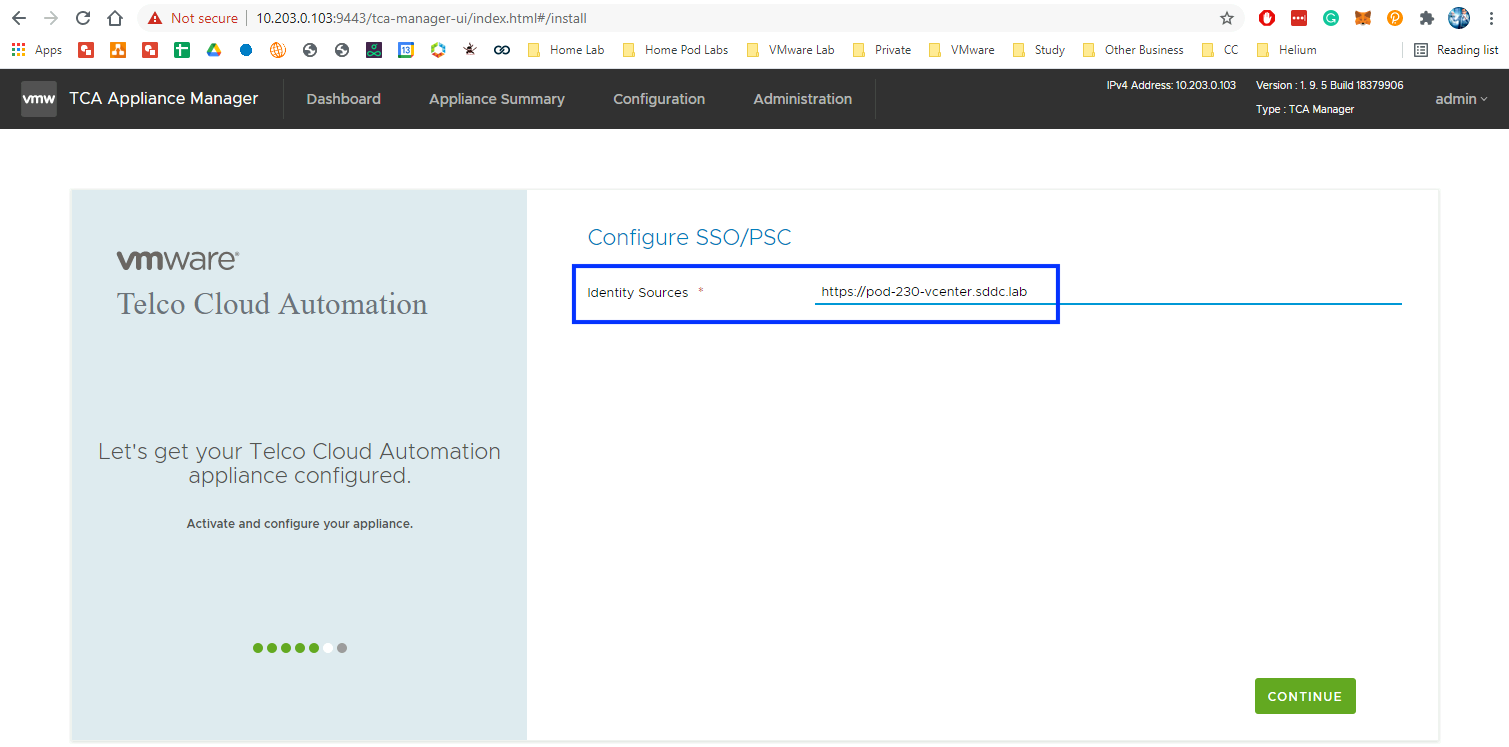The image size is (1509, 747).
Task: Open the Dashboard tab
Action: pyautogui.click(x=343, y=99)
